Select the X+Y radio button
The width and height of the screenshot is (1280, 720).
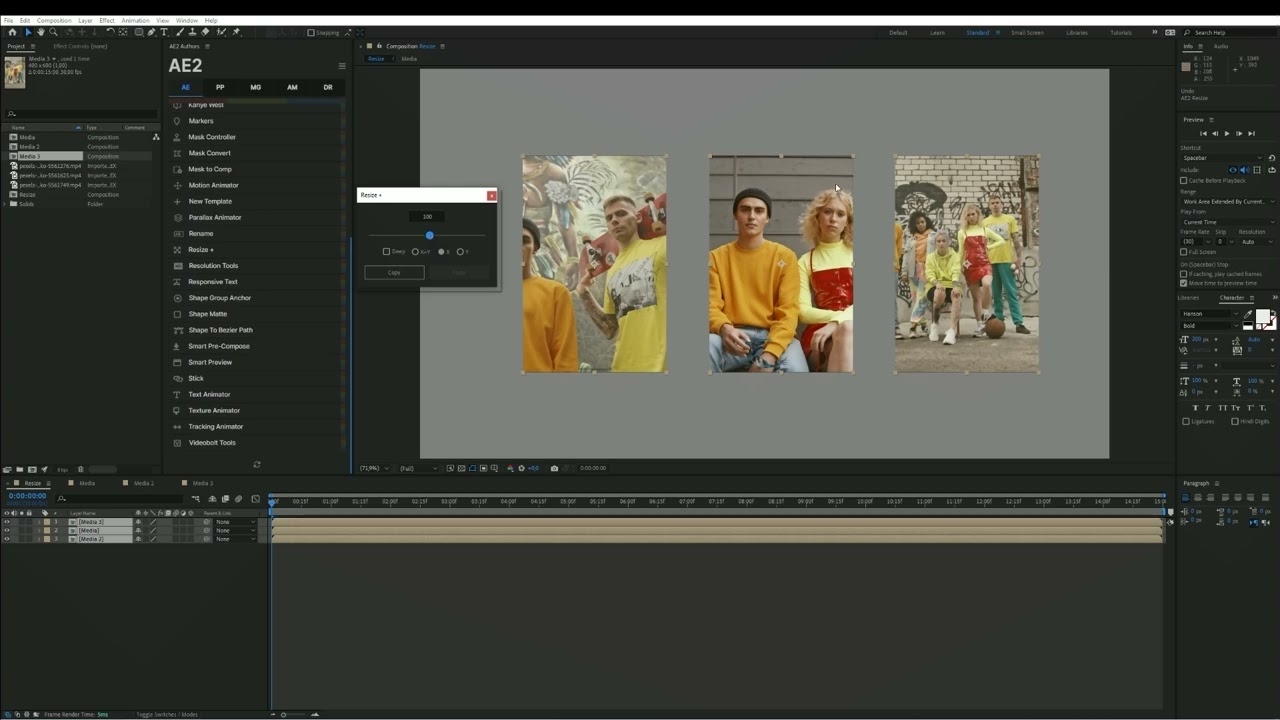pyautogui.click(x=415, y=252)
